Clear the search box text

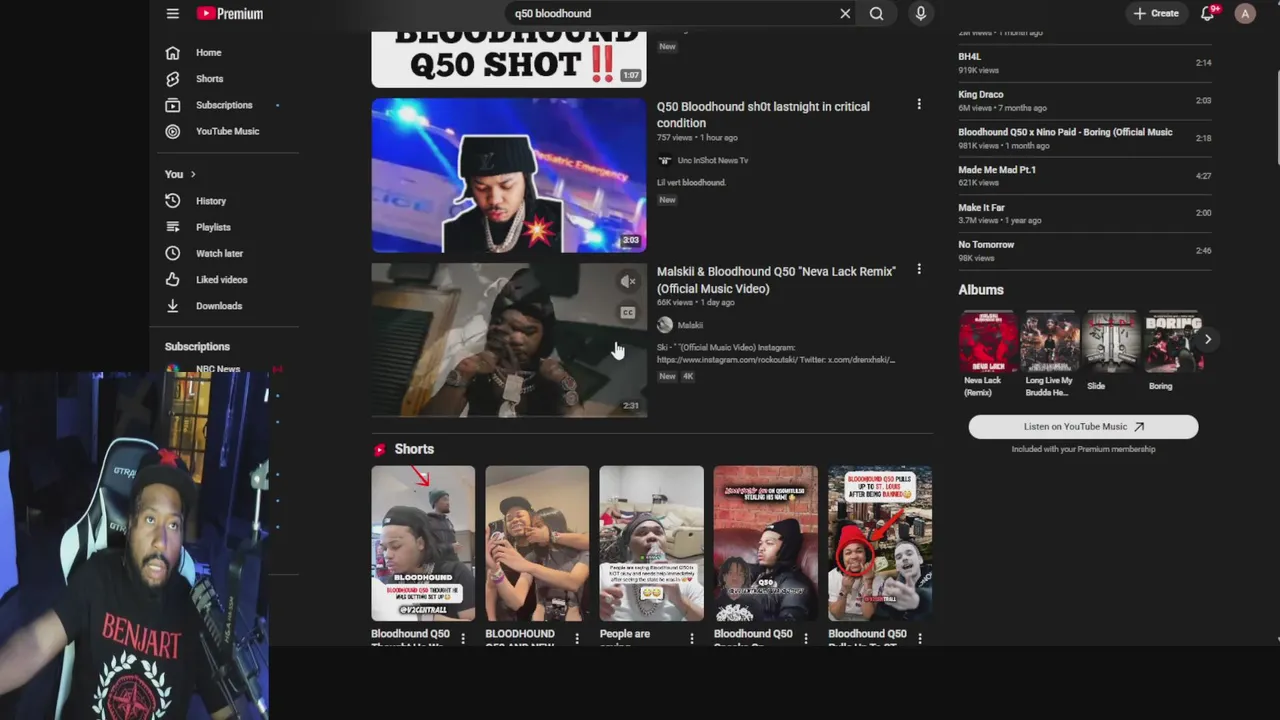pyautogui.click(x=845, y=13)
